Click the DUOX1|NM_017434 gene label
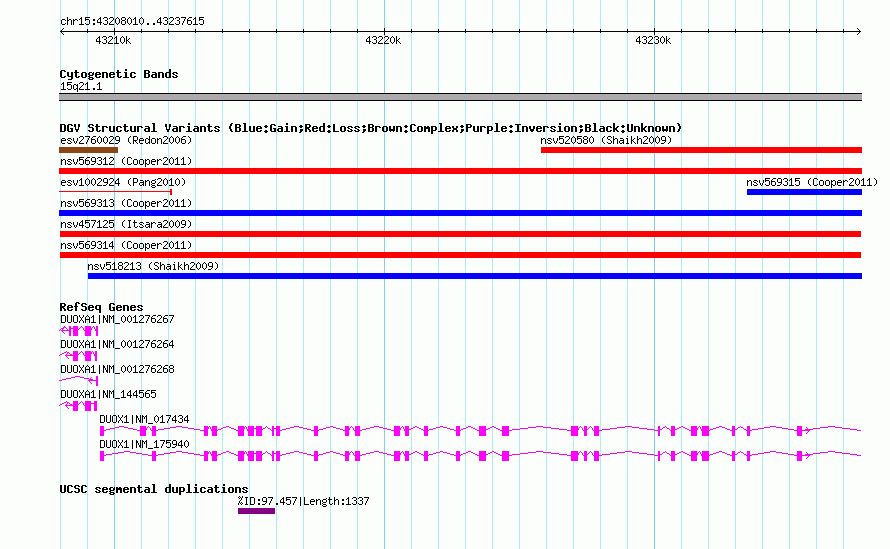Screen dimensions: 890x549 (x=144, y=419)
